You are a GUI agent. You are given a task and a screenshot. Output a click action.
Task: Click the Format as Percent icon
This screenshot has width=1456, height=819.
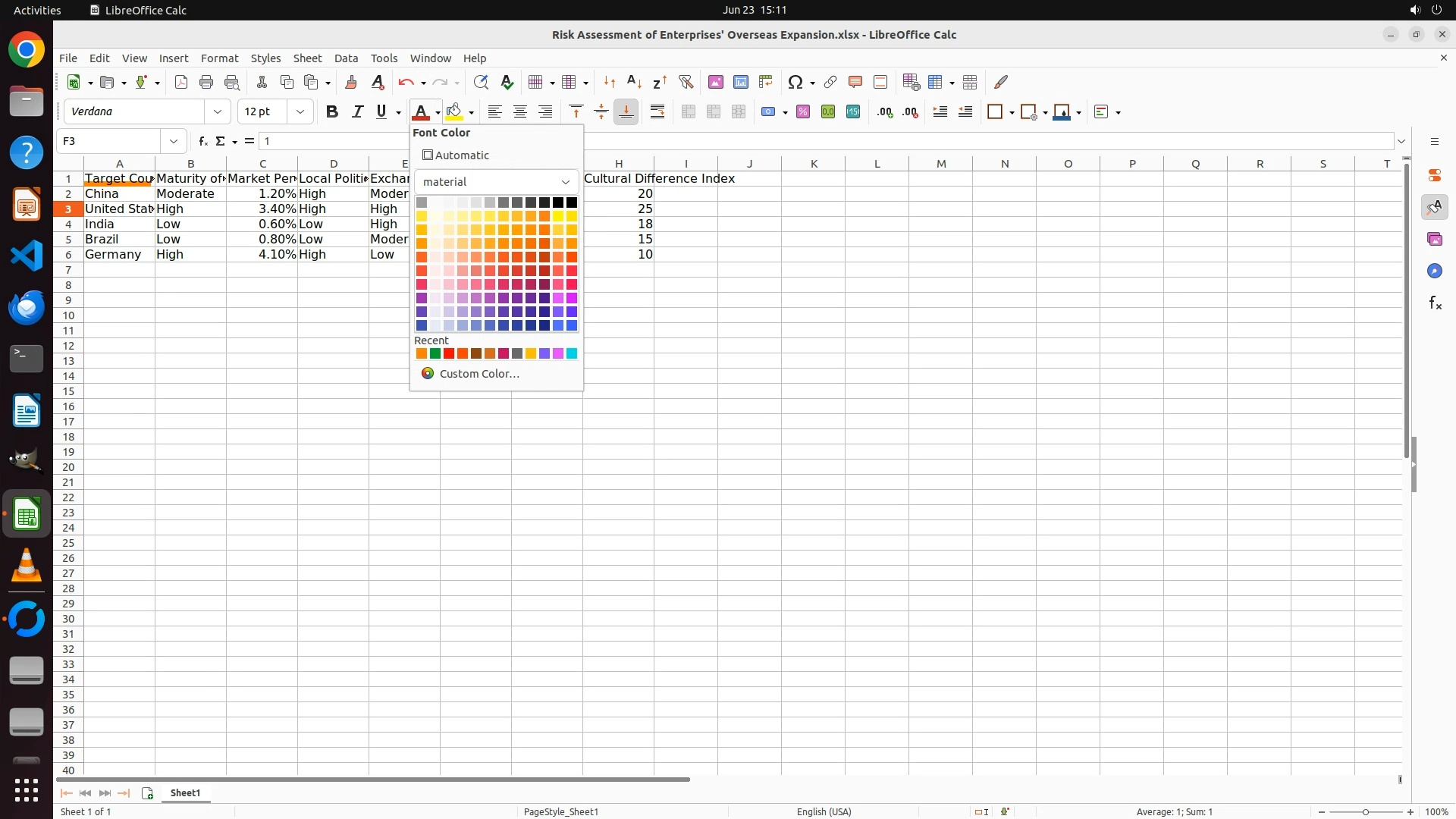(x=803, y=112)
